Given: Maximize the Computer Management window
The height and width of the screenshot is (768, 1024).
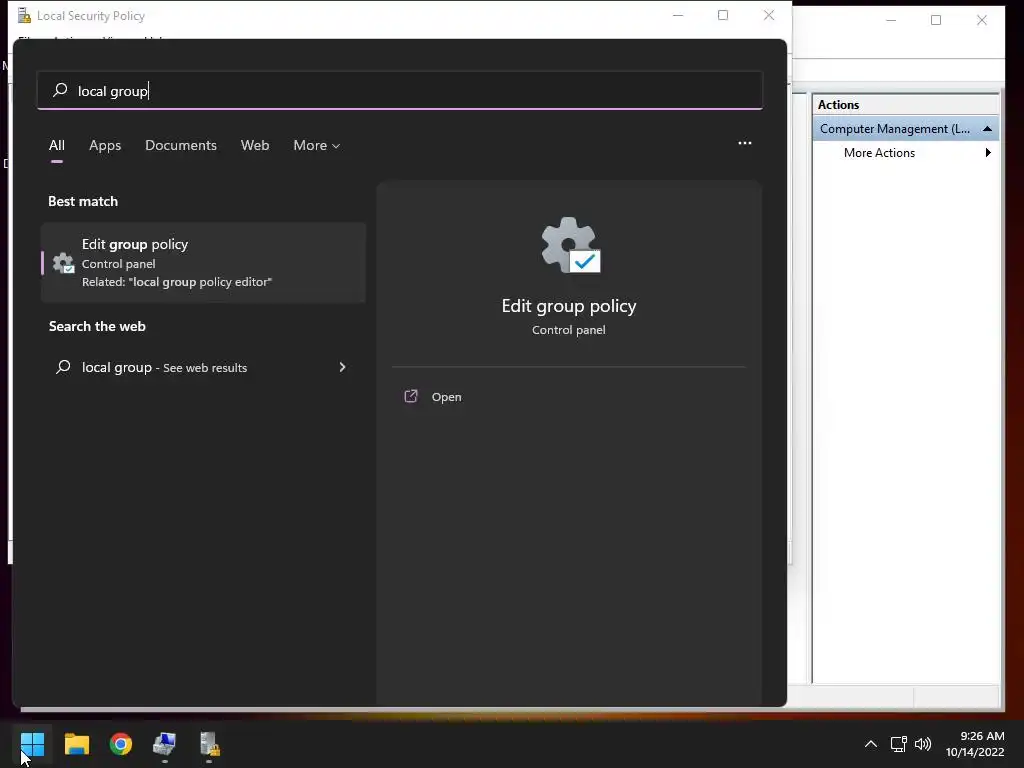Looking at the screenshot, I should click(936, 20).
